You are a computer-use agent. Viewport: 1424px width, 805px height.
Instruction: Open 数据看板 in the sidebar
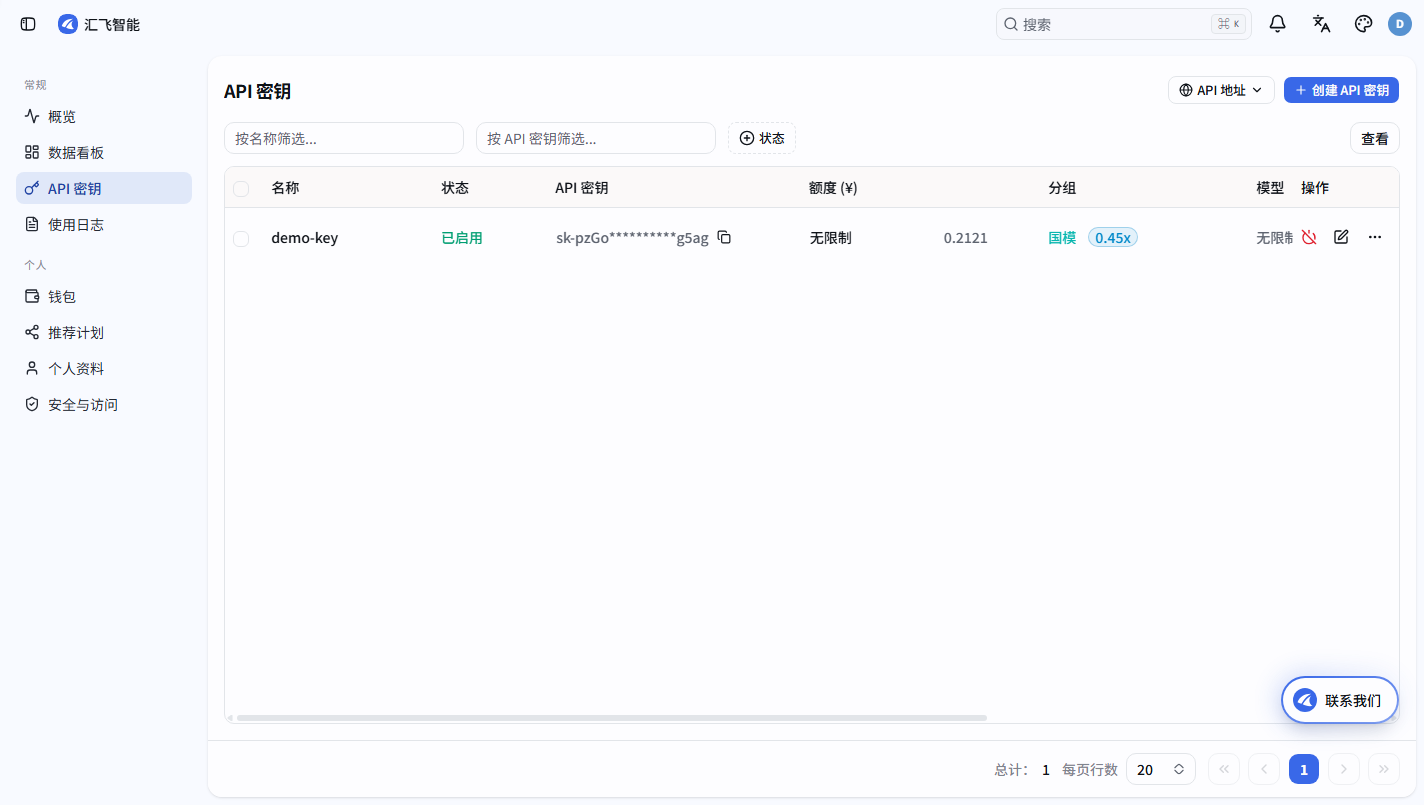coord(104,152)
